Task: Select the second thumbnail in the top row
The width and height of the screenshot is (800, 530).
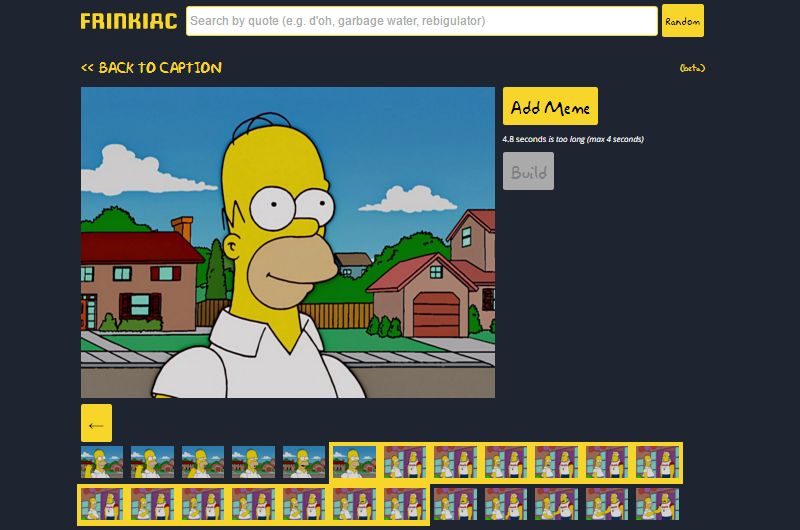Action: [x=153, y=462]
